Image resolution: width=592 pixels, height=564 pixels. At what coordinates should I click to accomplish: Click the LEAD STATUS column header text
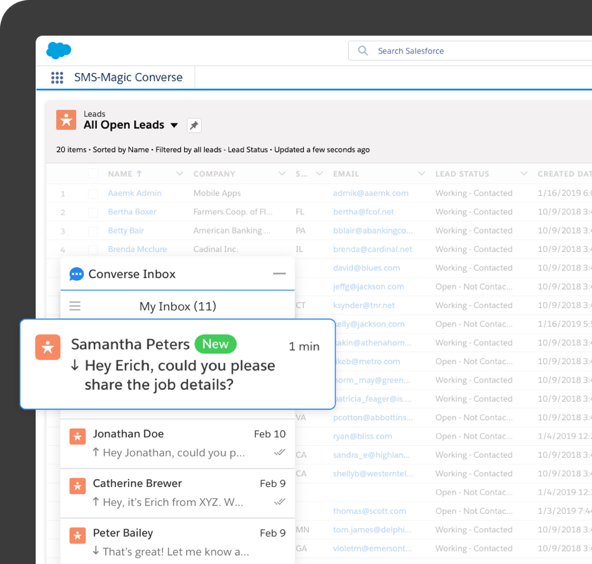(x=462, y=174)
